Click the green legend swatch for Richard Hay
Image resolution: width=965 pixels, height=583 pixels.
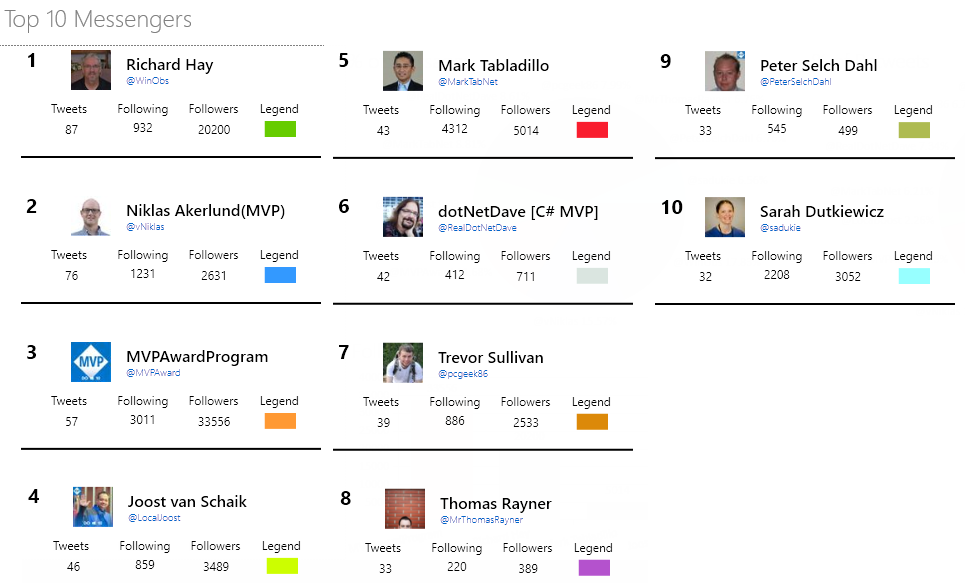(280, 129)
